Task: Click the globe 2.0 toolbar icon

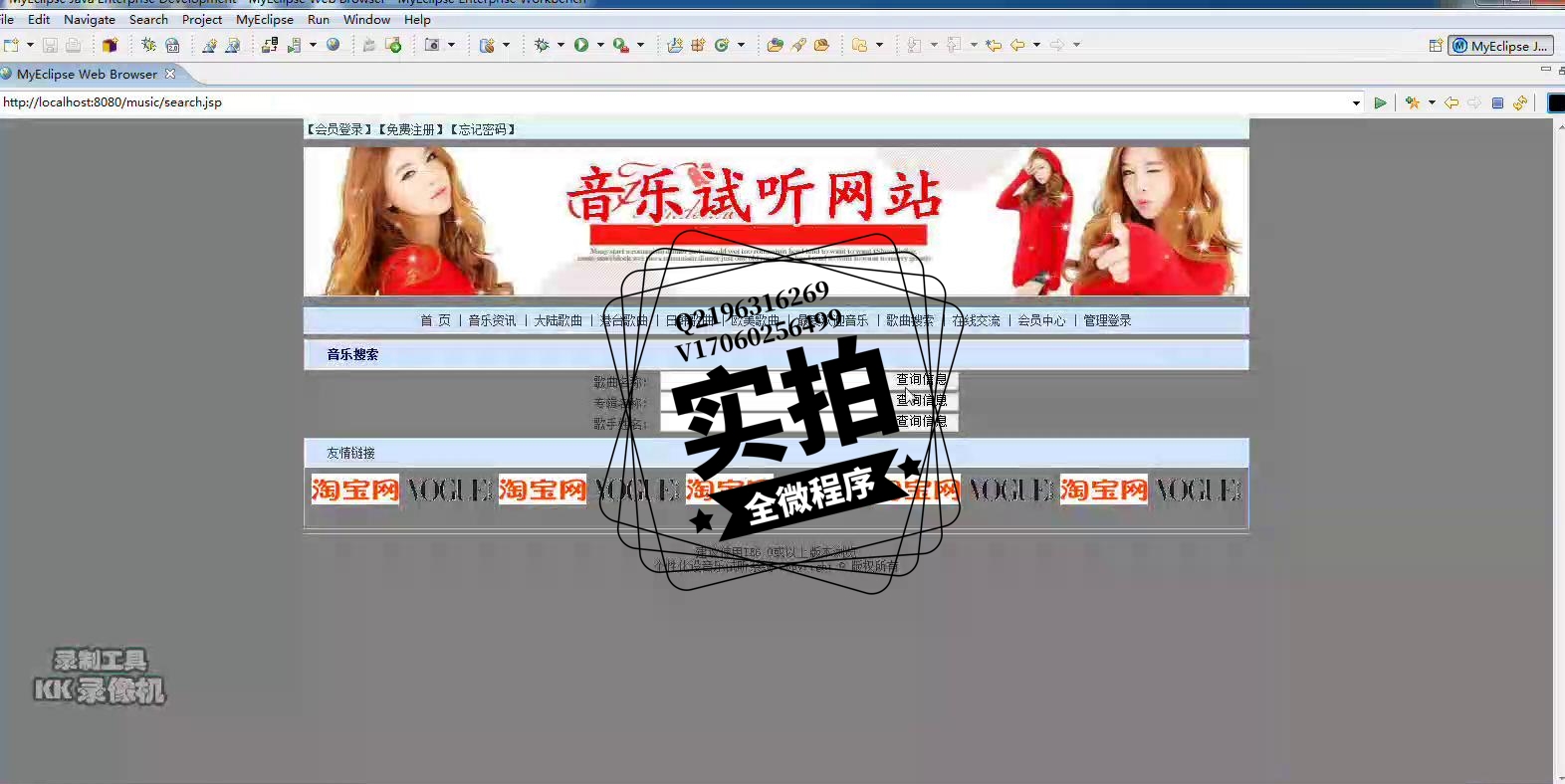Action: pos(172,45)
